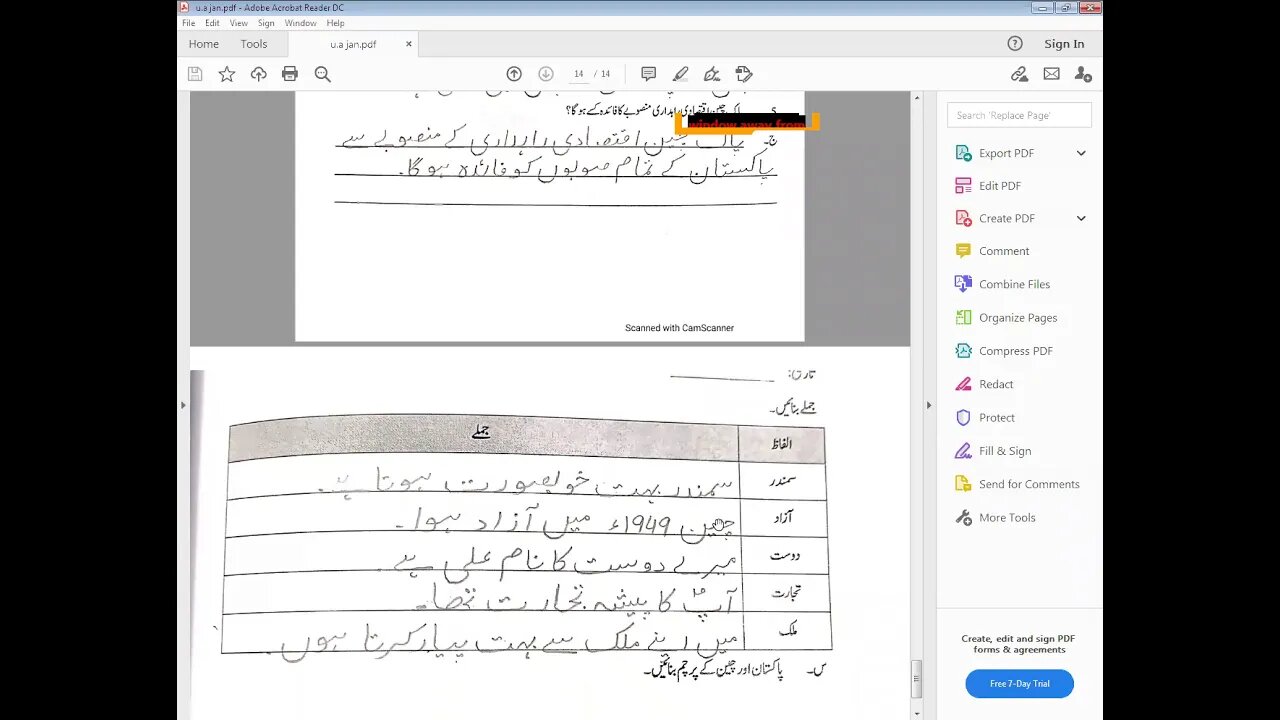Bookmark the file with the star icon
1280x720 pixels.
pyautogui.click(x=227, y=74)
